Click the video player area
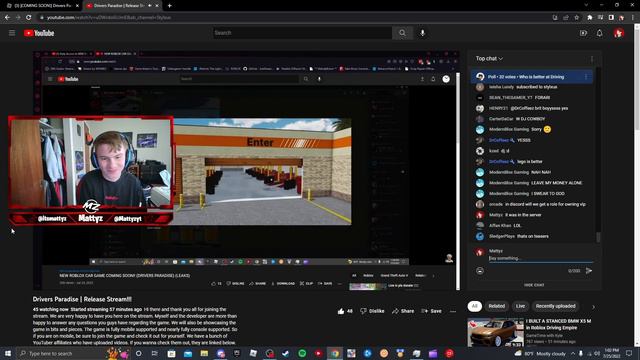The height and width of the screenshot is (360, 640). pos(246,171)
